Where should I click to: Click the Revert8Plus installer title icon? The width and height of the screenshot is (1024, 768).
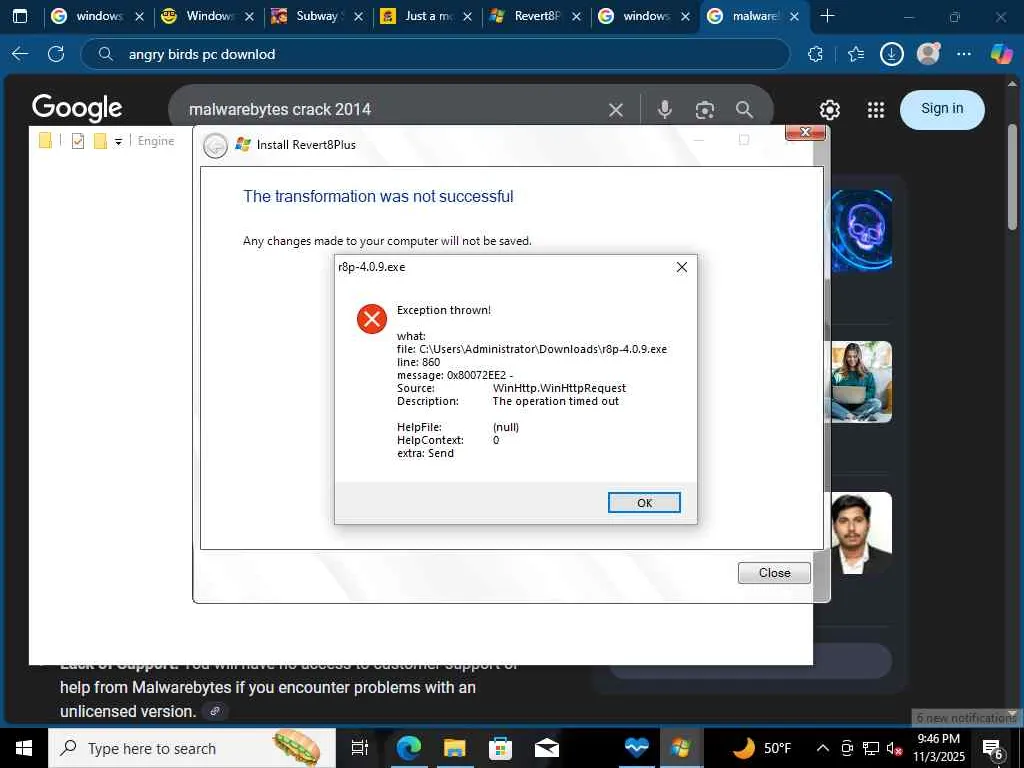243,144
